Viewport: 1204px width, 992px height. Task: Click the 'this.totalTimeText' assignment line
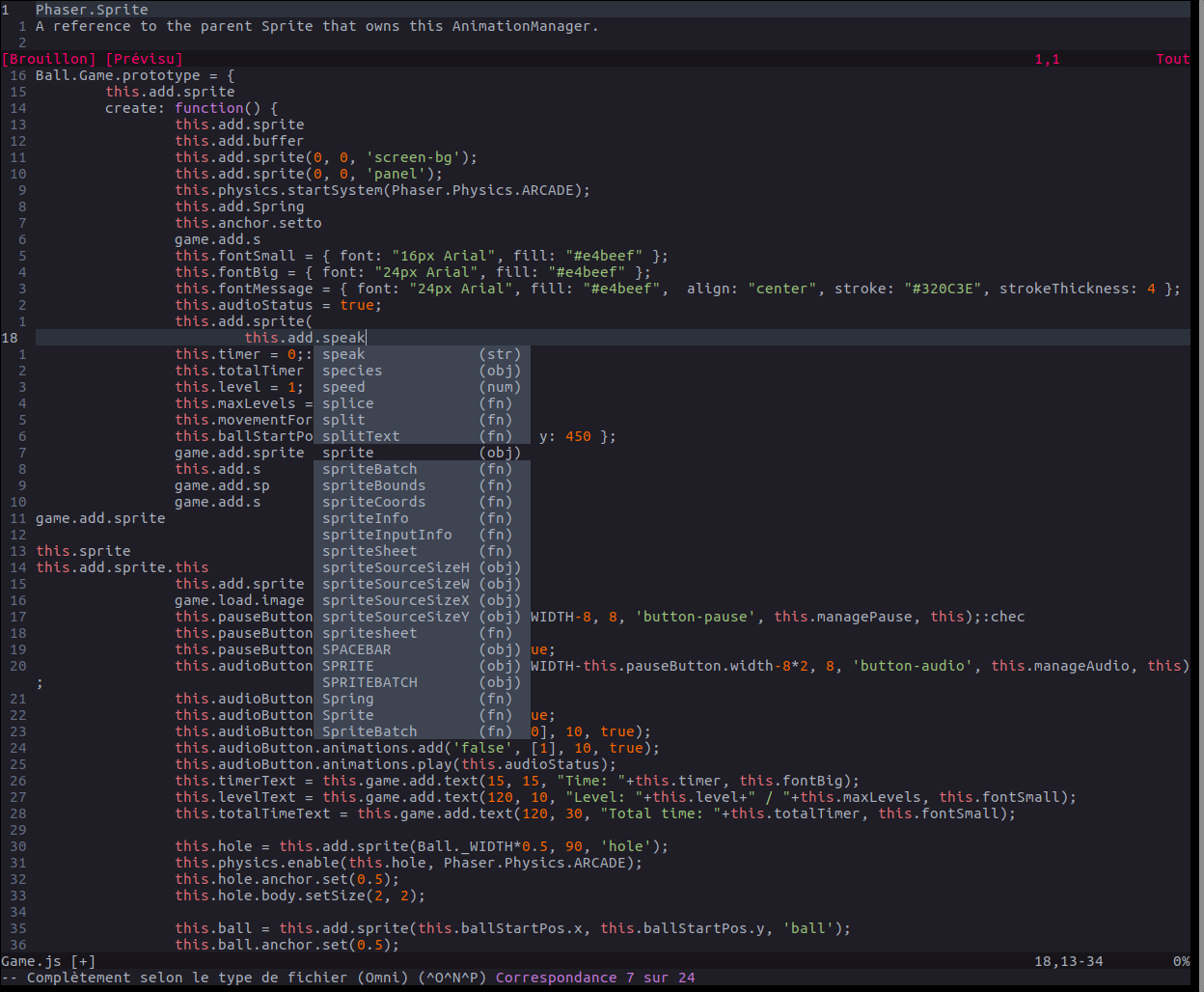(x=595, y=813)
